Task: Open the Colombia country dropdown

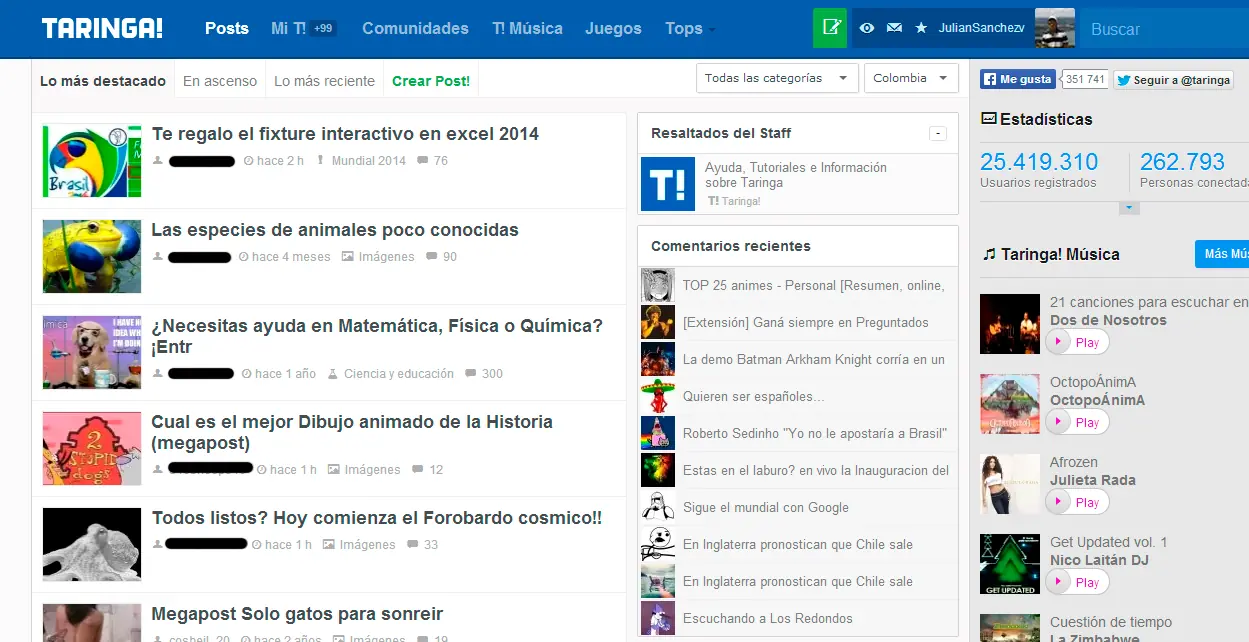Action: 911,78
